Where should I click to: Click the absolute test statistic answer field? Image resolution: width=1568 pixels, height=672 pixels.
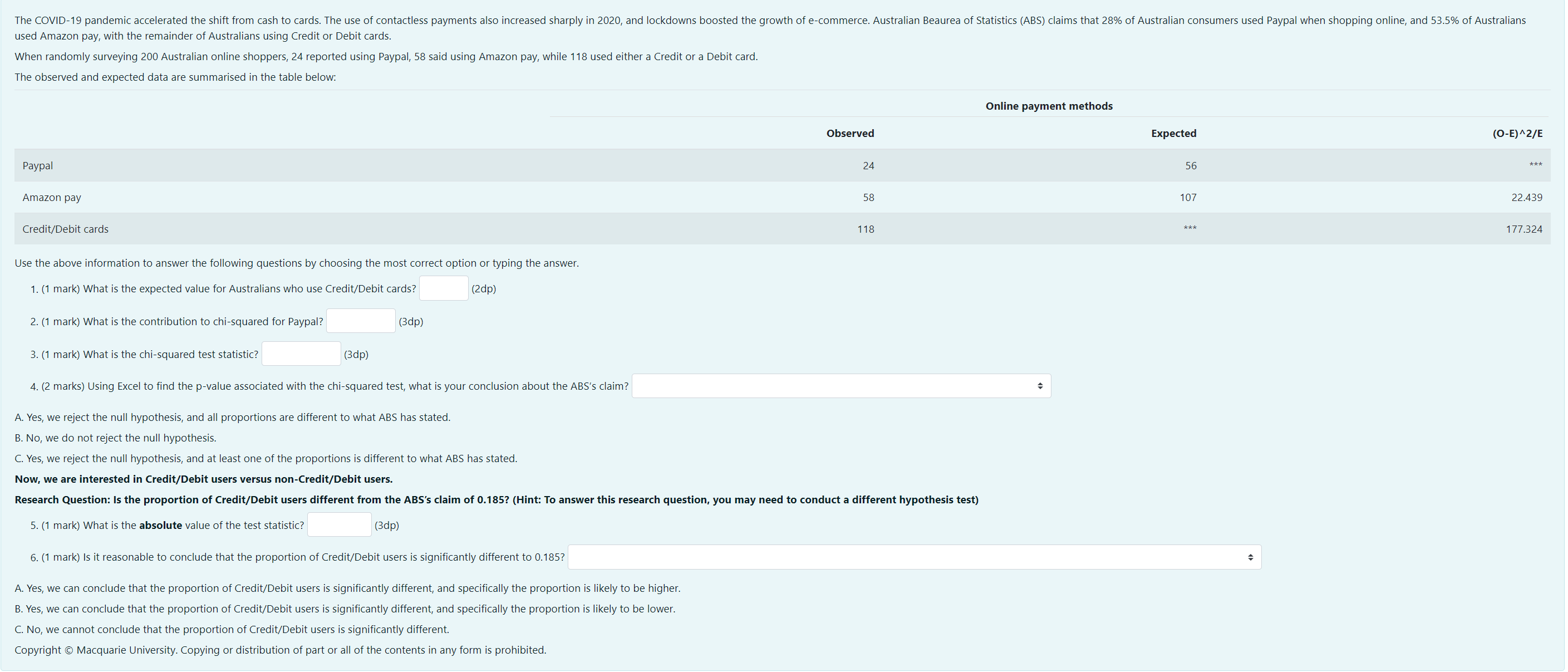click(x=339, y=526)
